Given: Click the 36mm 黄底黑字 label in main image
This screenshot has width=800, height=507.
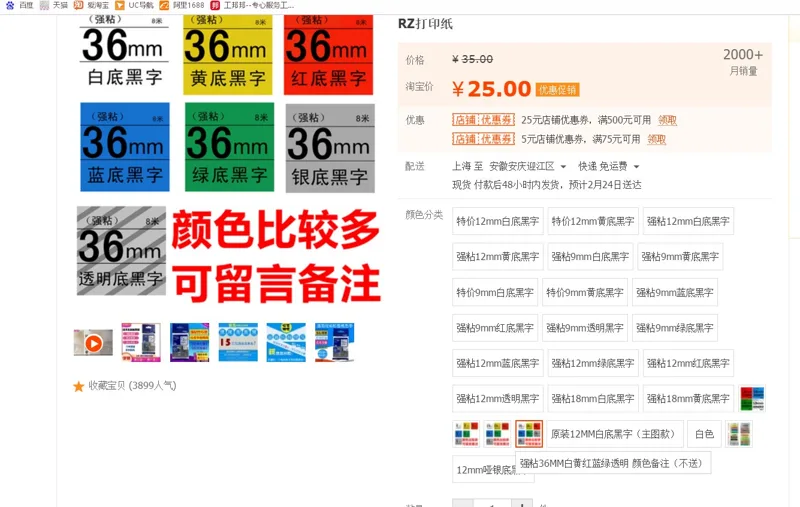Looking at the screenshot, I should [x=227, y=54].
